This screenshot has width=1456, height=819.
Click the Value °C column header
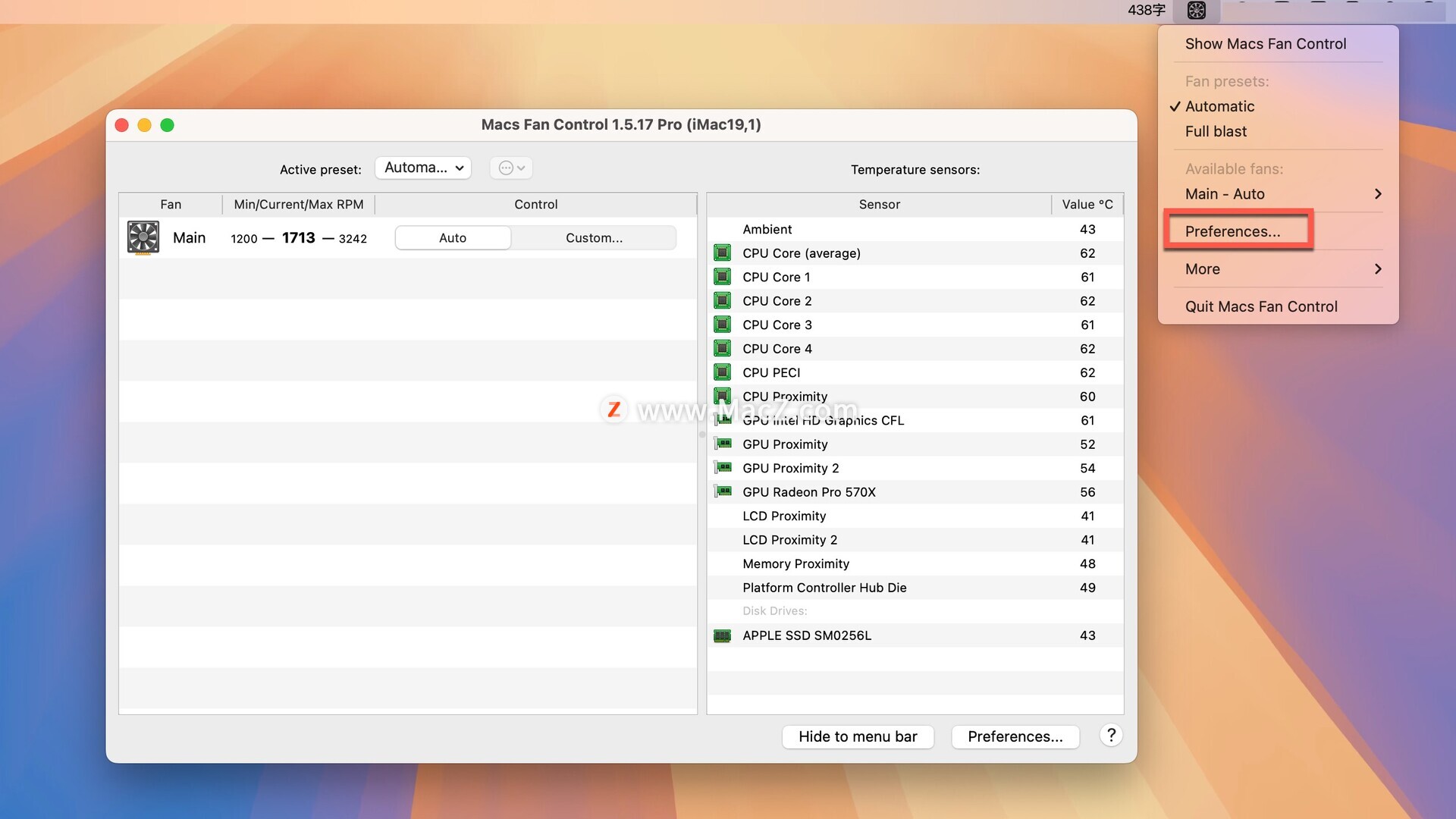click(1087, 204)
